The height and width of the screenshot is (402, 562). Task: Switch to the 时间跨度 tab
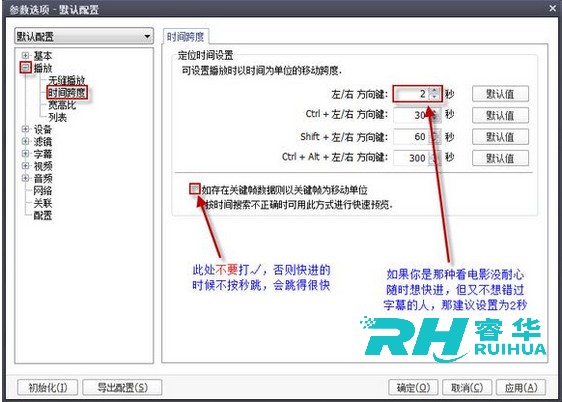click(185, 37)
